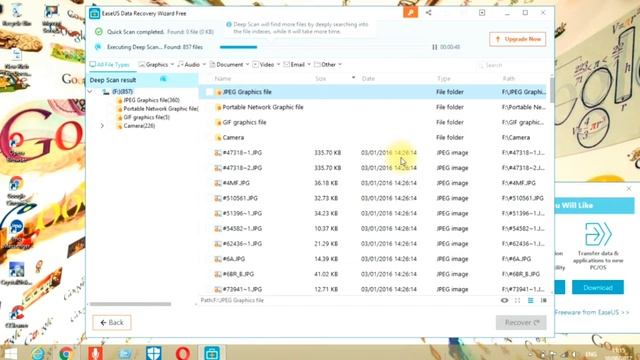The image size is (640, 360).
Task: Select the Deep Scan result header
Action: tap(144, 80)
